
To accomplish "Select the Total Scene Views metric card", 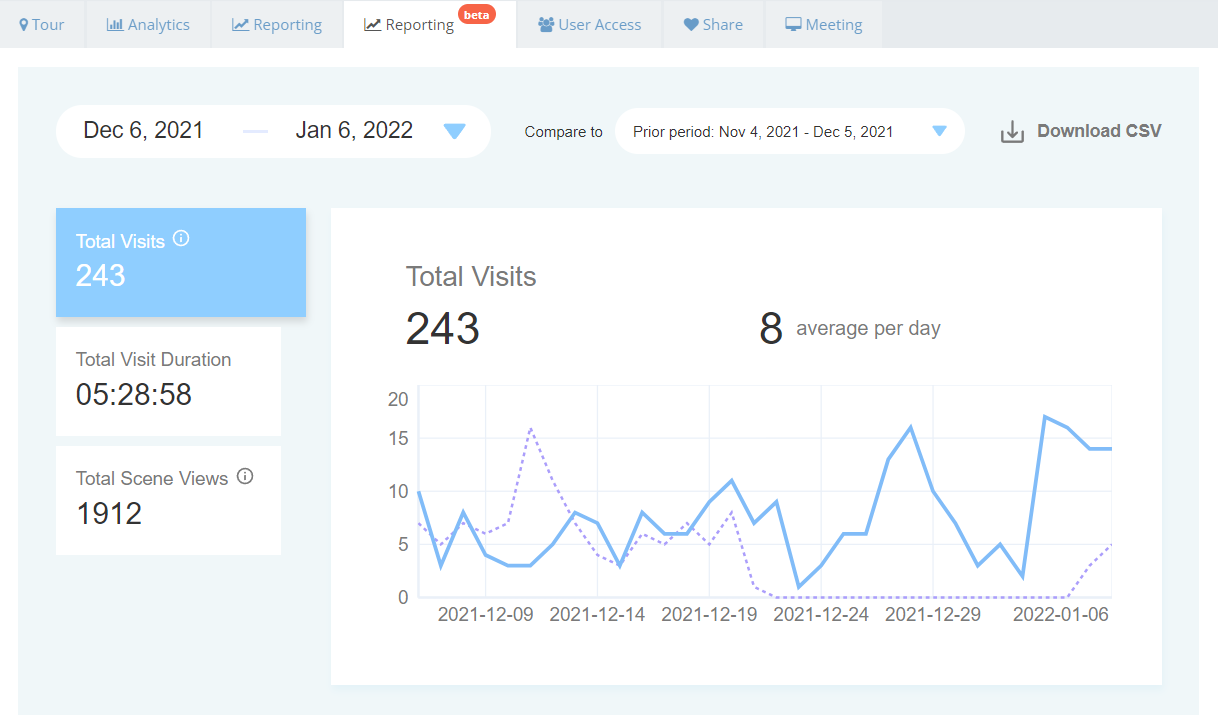I will pyautogui.click(x=168, y=500).
